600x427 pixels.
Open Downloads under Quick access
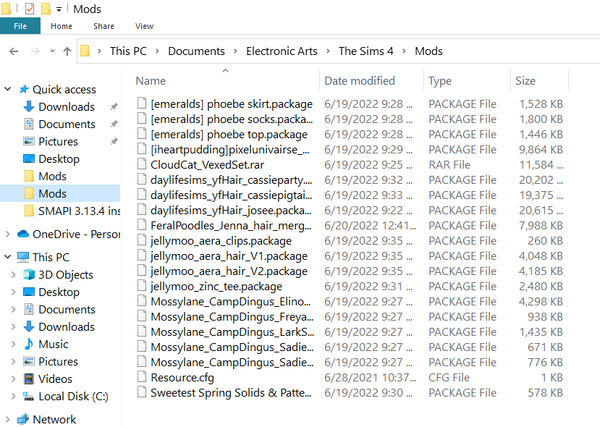coord(67,107)
